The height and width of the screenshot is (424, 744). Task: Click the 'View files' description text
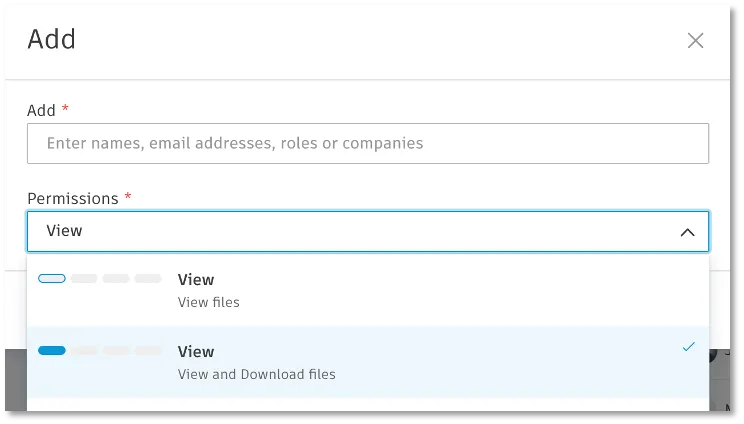(x=208, y=303)
